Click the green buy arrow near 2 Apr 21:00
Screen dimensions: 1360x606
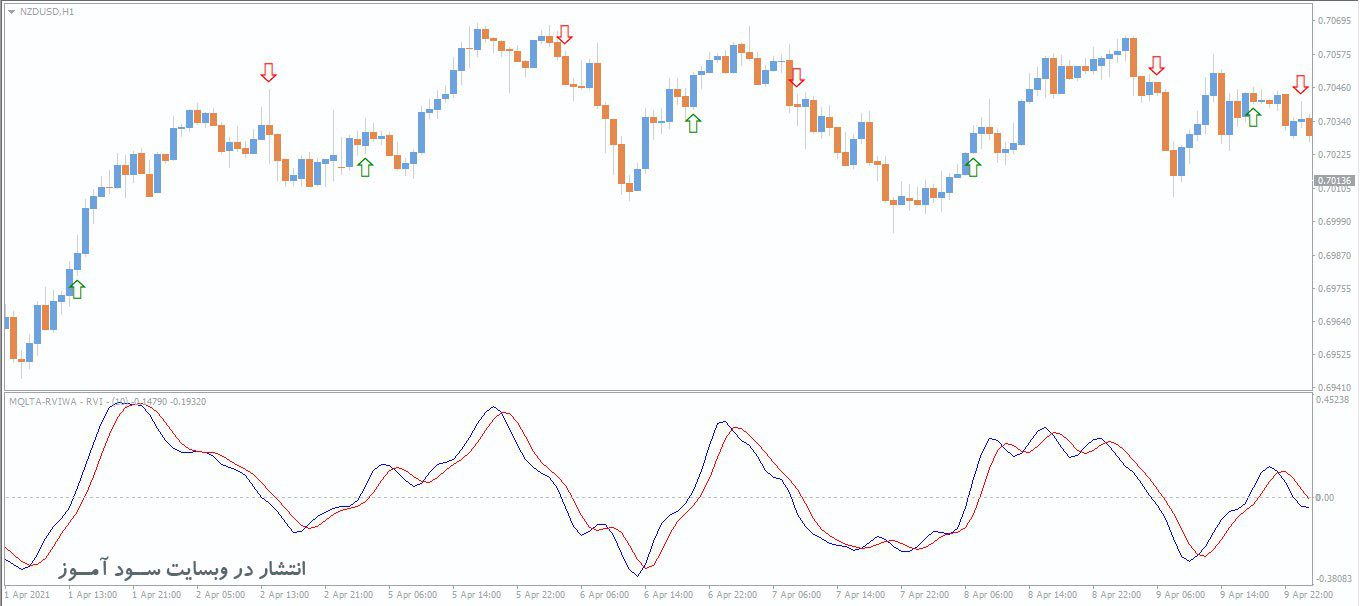click(x=365, y=167)
